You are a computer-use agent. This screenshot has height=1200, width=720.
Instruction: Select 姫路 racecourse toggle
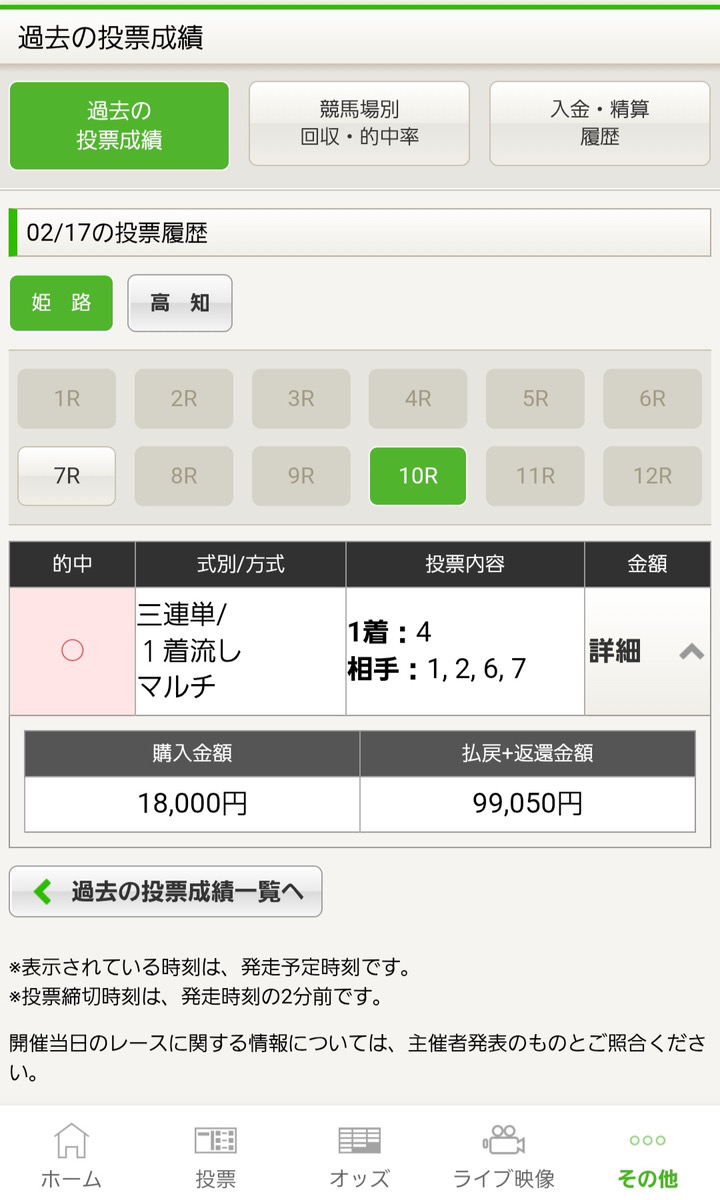(61, 303)
